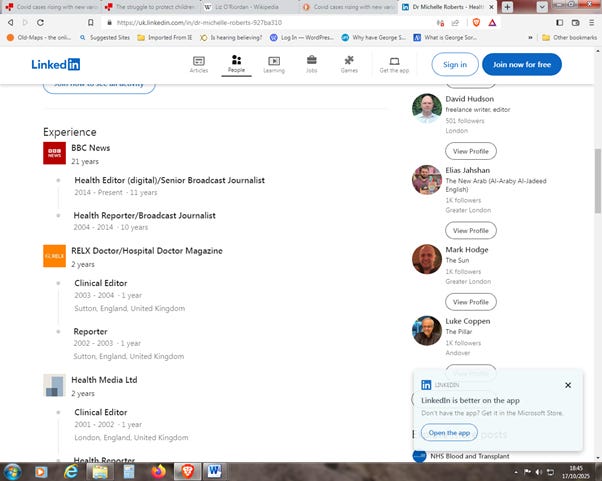602x481 pixels.
Task: Click RELX orange company logo
Action: tap(54, 256)
